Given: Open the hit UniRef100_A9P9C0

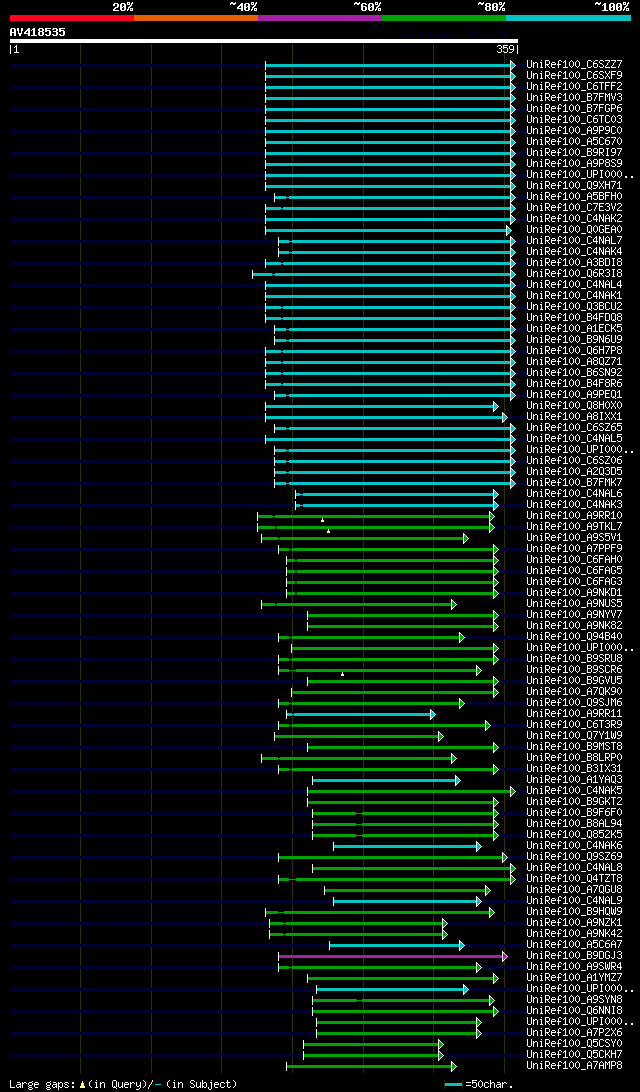Looking at the screenshot, I should coord(575,131).
